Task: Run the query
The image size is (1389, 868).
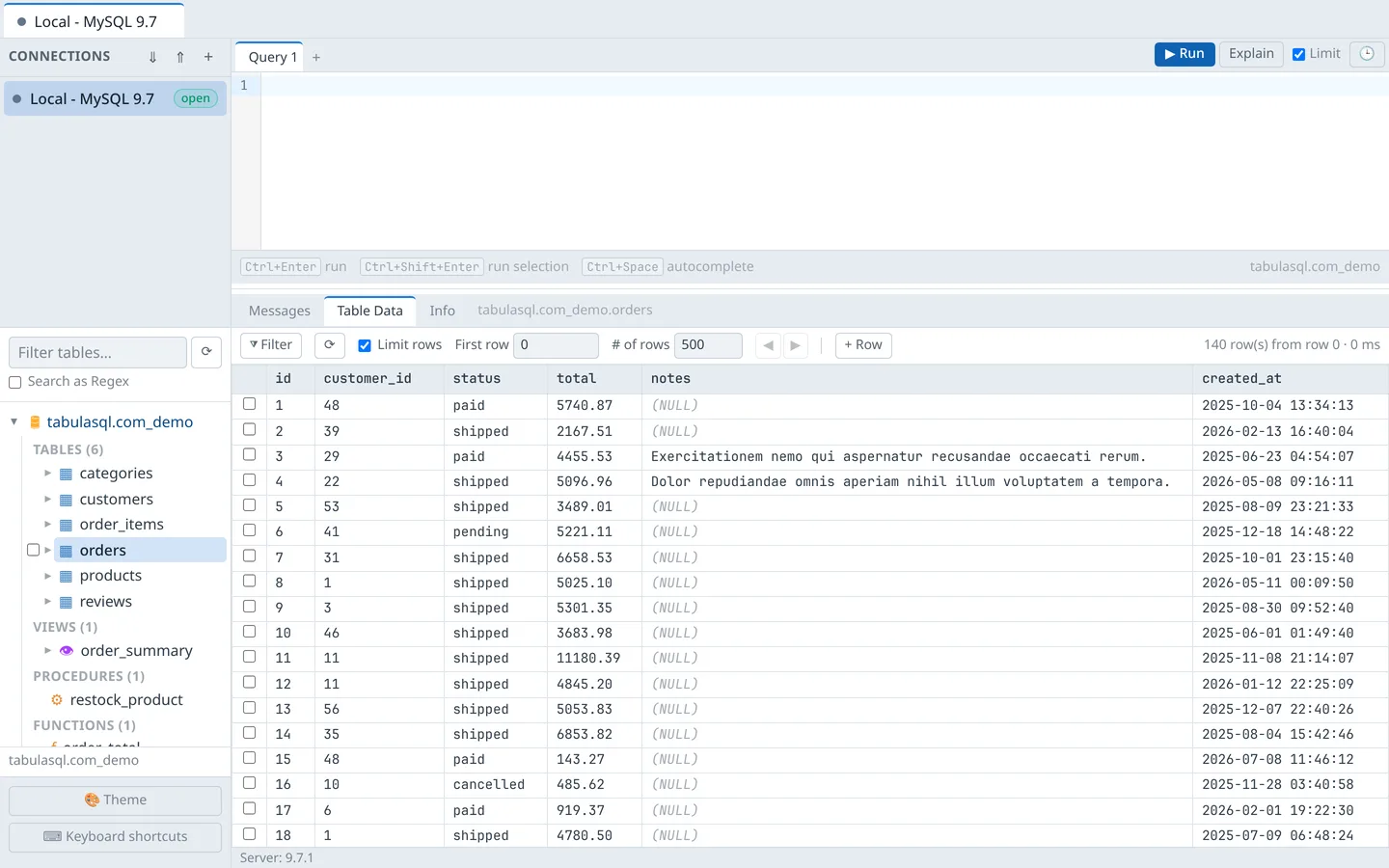Action: tap(1185, 54)
